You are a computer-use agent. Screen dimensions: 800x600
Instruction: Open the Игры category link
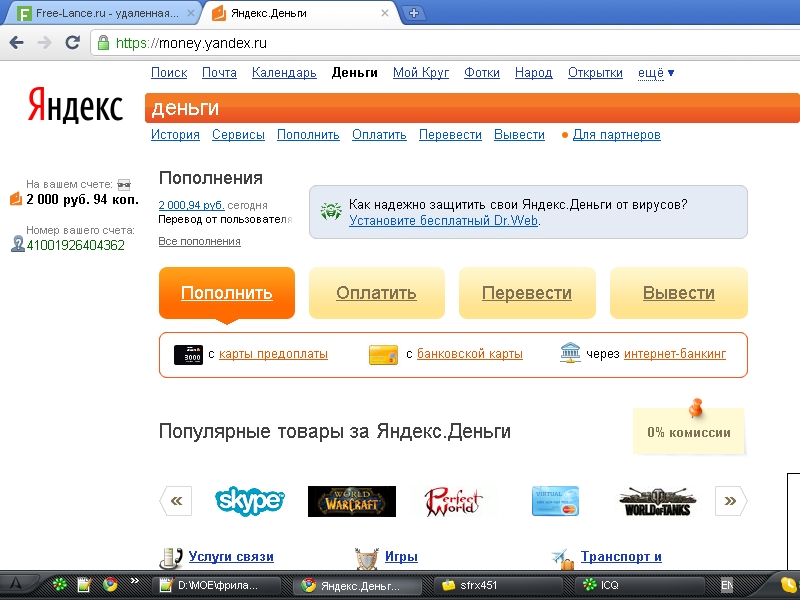pyautogui.click(x=401, y=557)
